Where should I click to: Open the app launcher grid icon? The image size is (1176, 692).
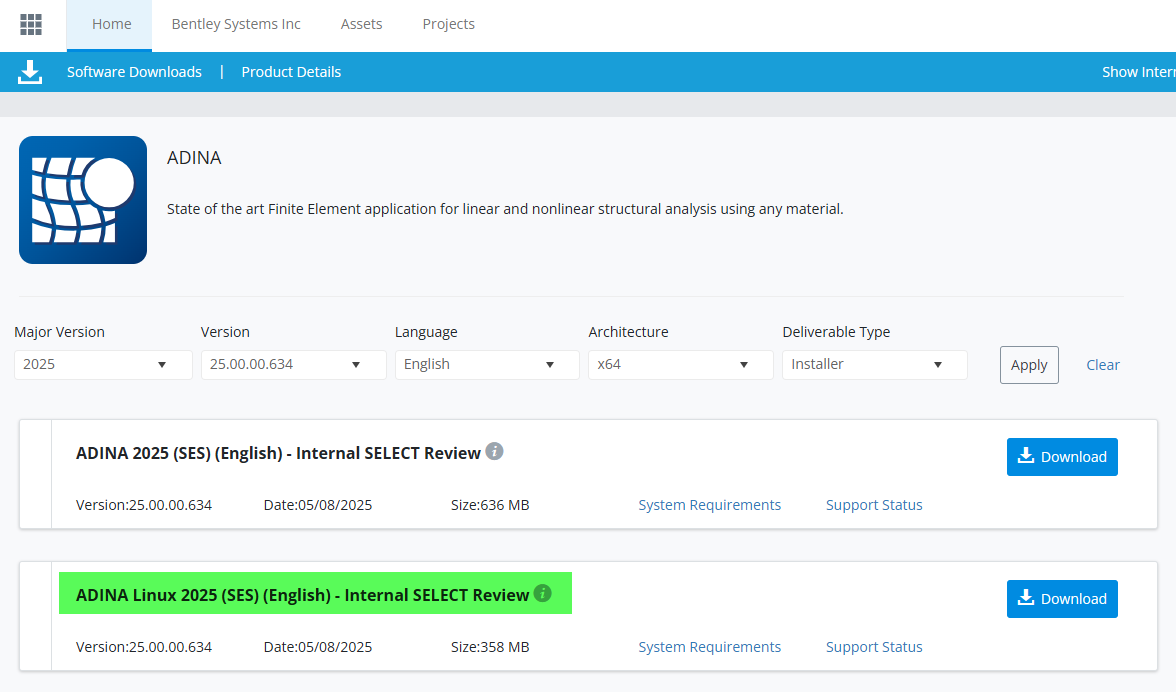(x=31, y=24)
